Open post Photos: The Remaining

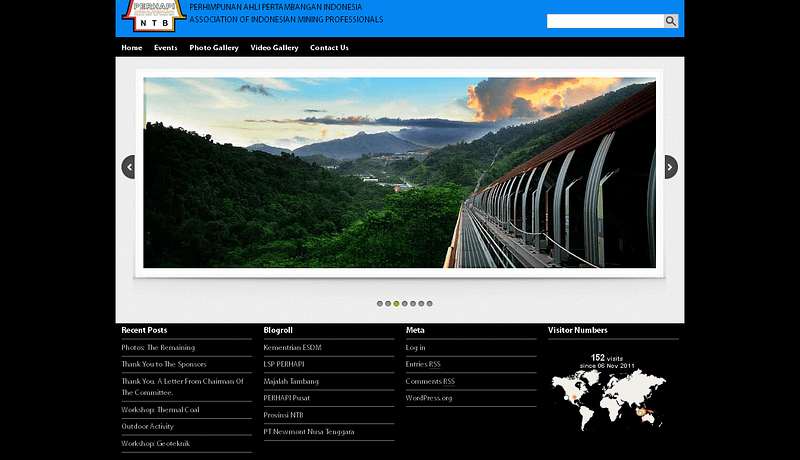158,347
